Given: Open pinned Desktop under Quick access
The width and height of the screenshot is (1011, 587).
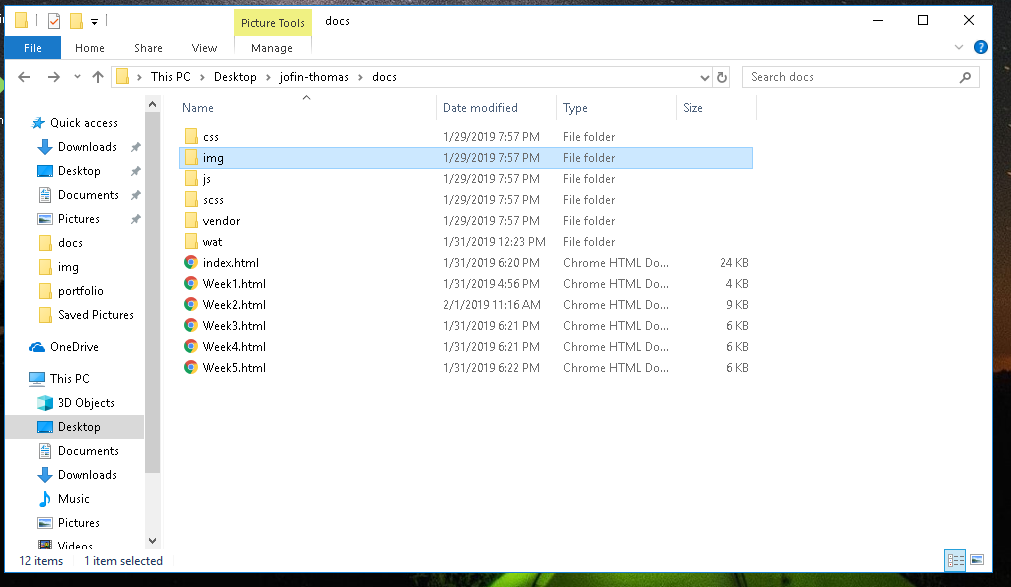Looking at the screenshot, I should [79, 171].
